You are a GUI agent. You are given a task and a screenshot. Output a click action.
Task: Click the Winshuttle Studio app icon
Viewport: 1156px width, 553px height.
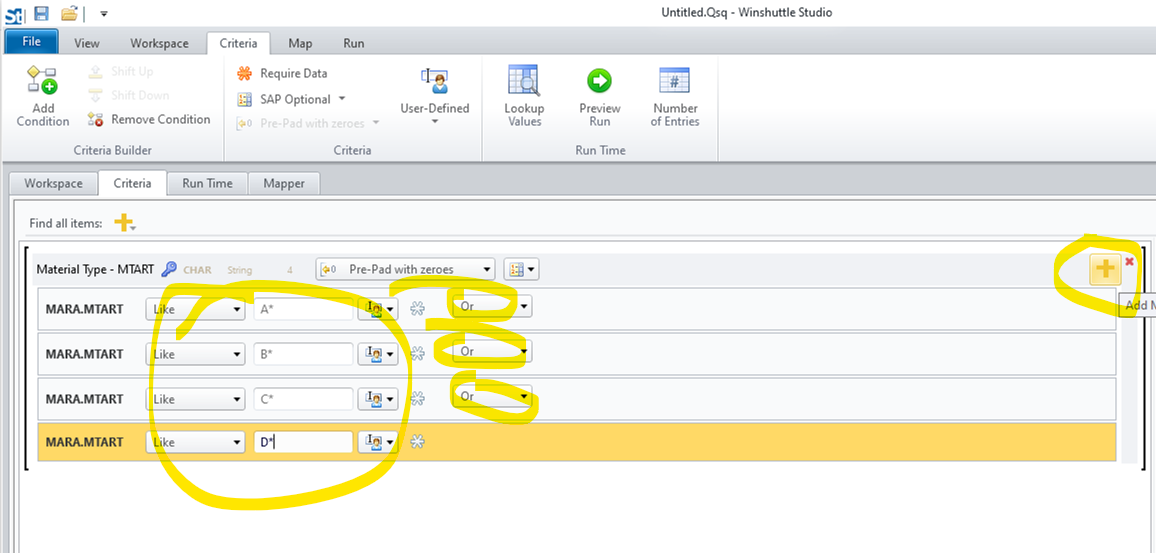(x=13, y=13)
